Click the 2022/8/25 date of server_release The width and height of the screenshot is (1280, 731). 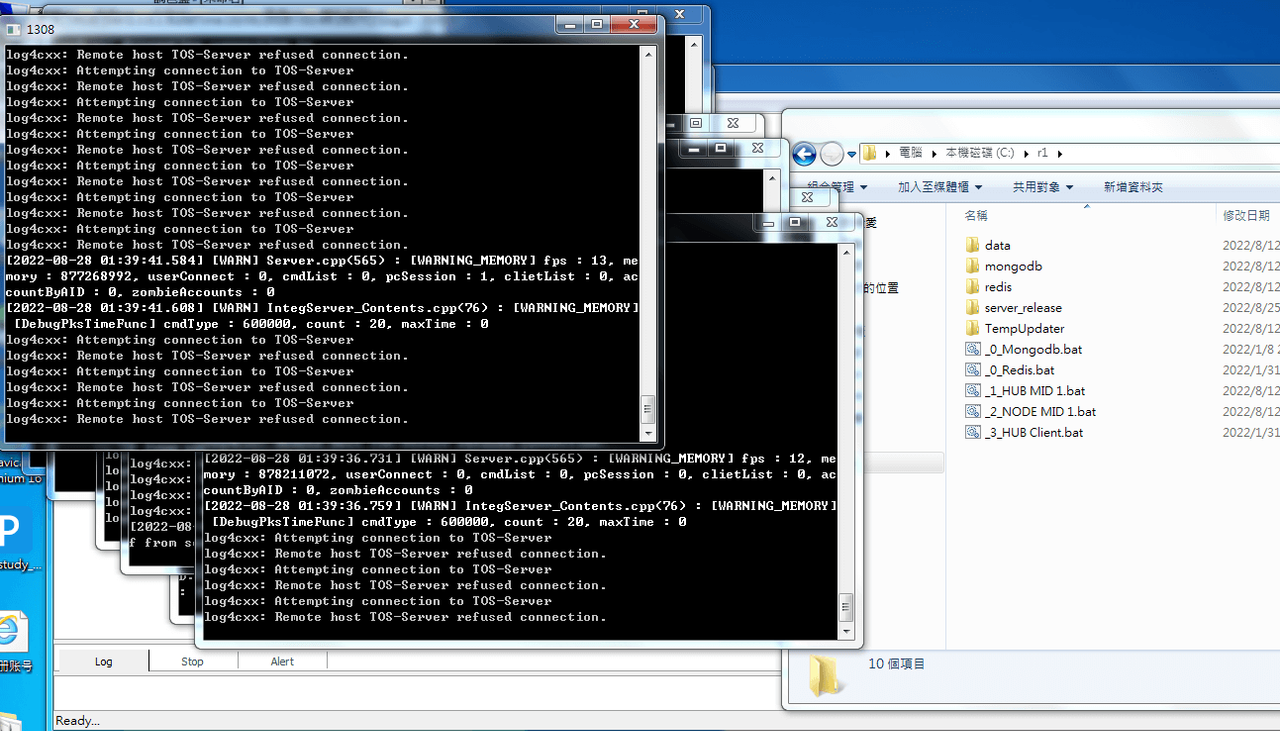coord(1251,308)
